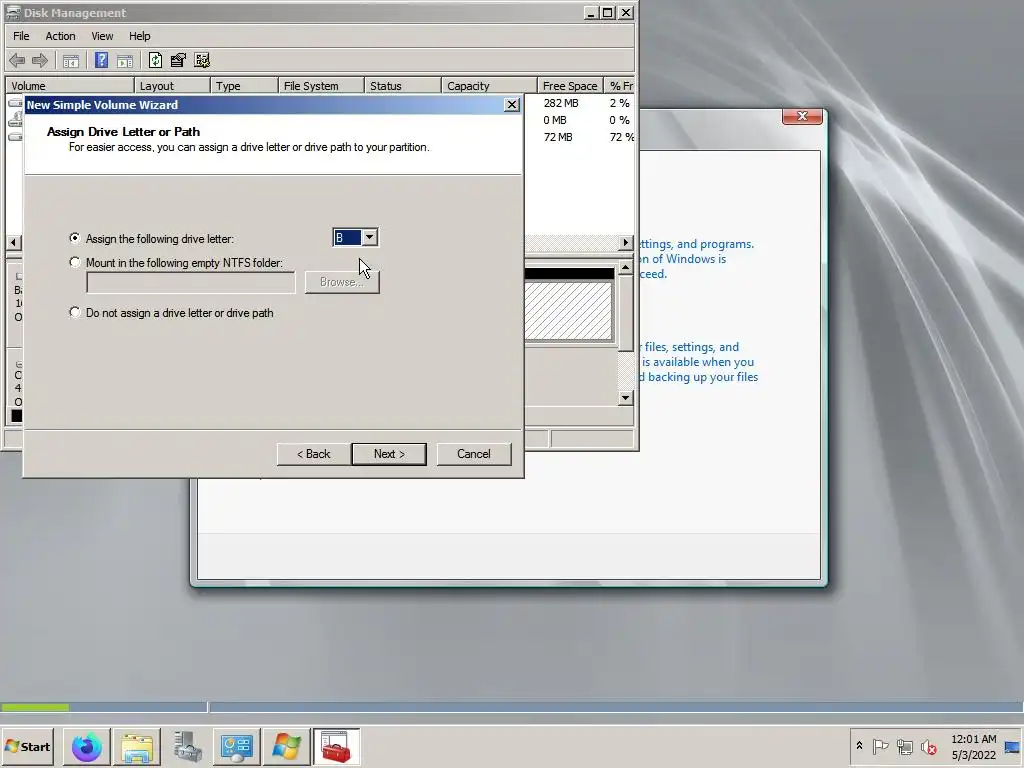Click the Browse... button
The image size is (1024, 768).
[342, 282]
